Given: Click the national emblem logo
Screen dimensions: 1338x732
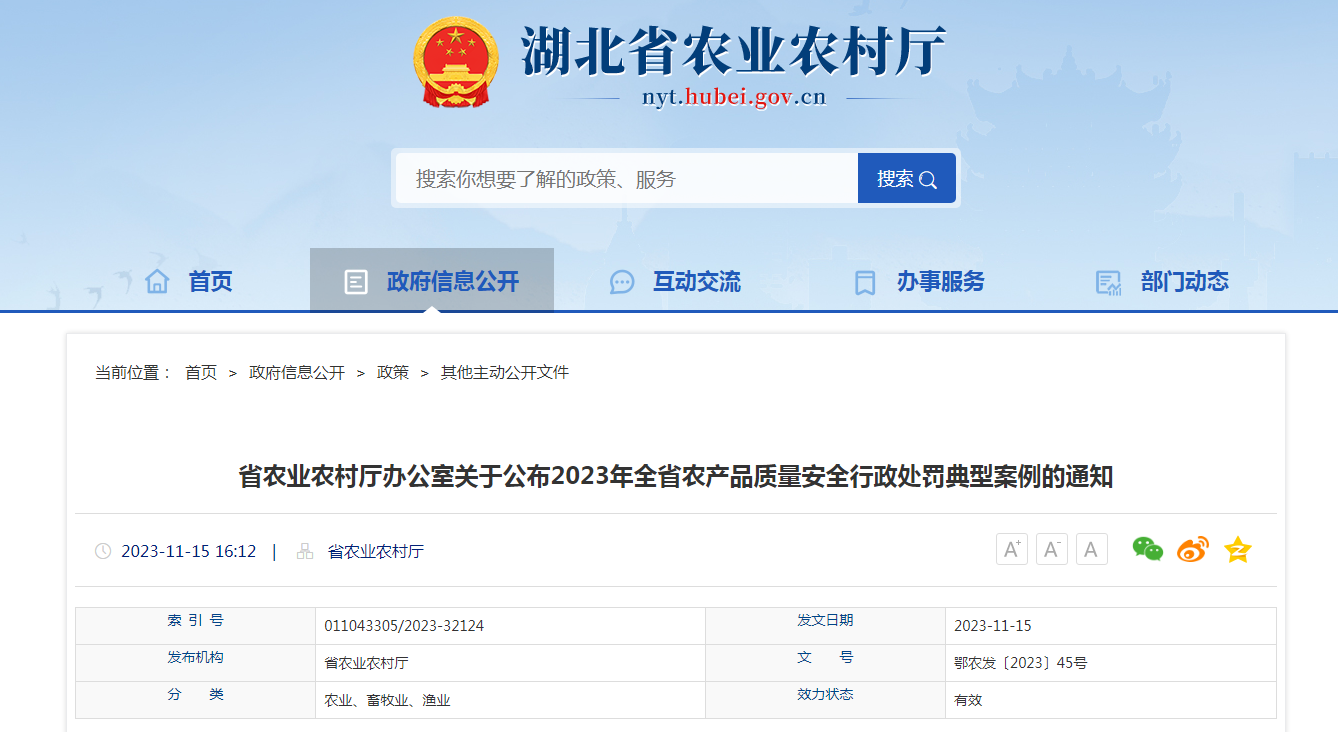Looking at the screenshot, I should 456,64.
